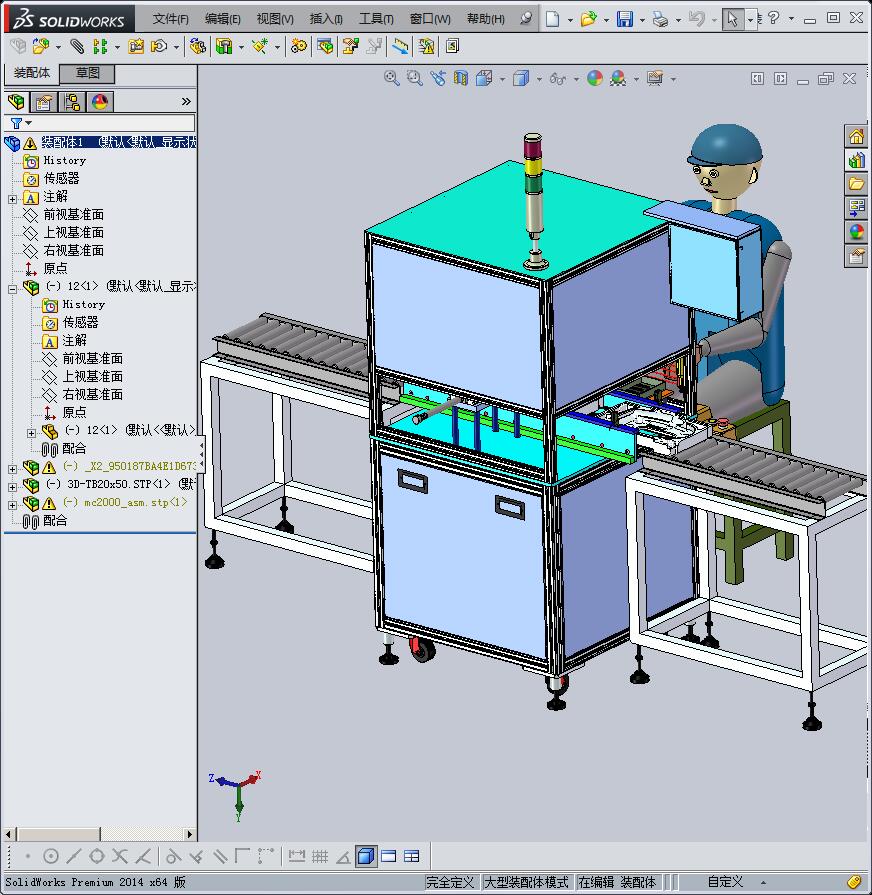The image size is (872, 895).
Task: Toggle the circle center point snap icon
Action: [51, 856]
